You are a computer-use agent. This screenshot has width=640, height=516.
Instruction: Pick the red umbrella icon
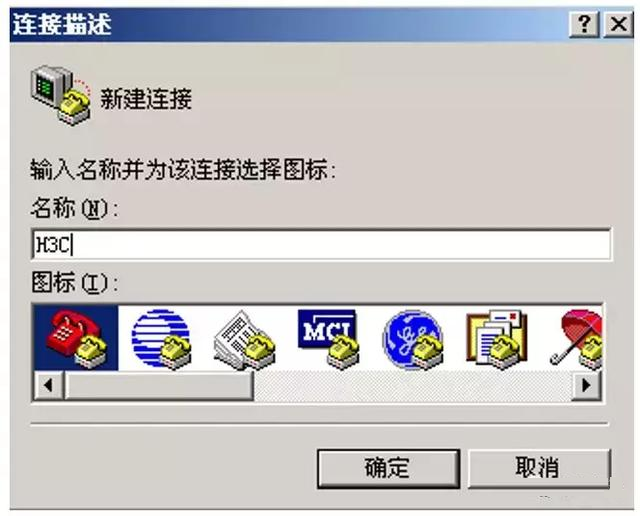pyautogui.click(x=576, y=340)
